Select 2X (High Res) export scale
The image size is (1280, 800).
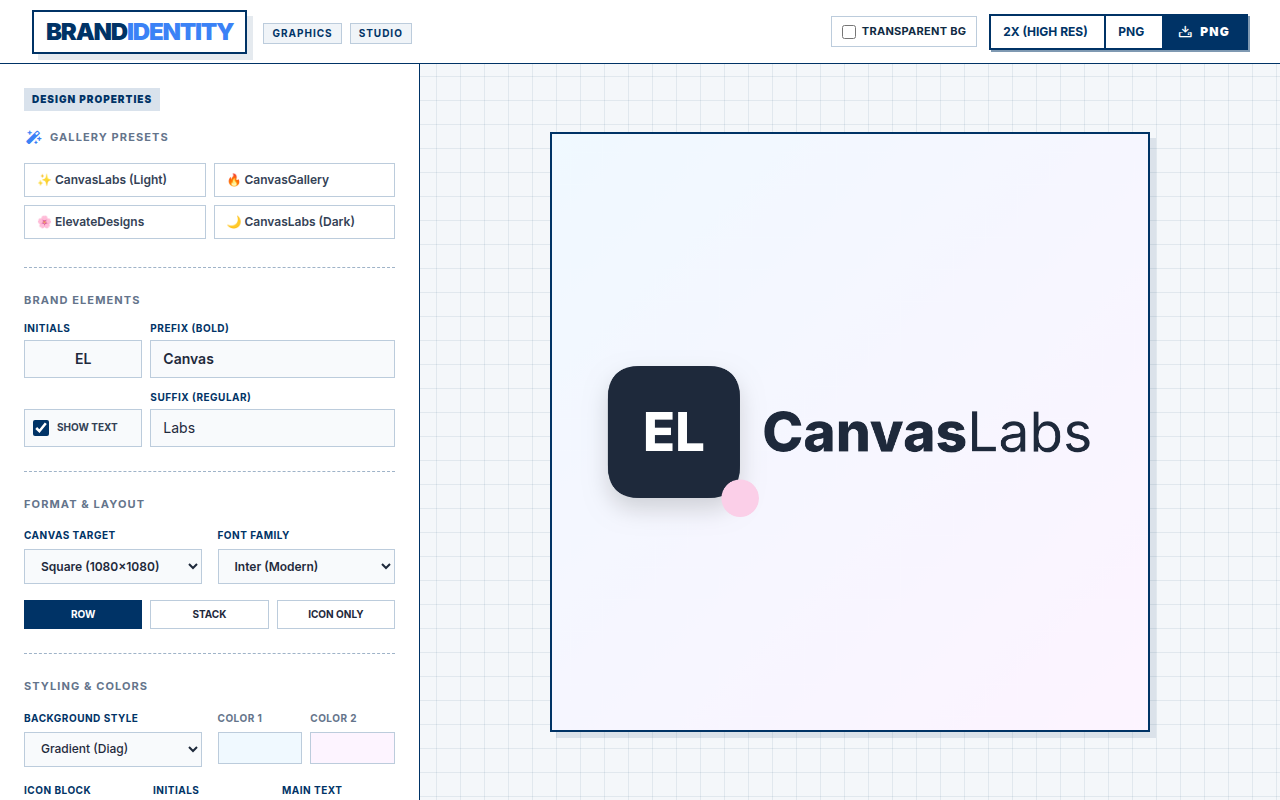tap(1046, 32)
